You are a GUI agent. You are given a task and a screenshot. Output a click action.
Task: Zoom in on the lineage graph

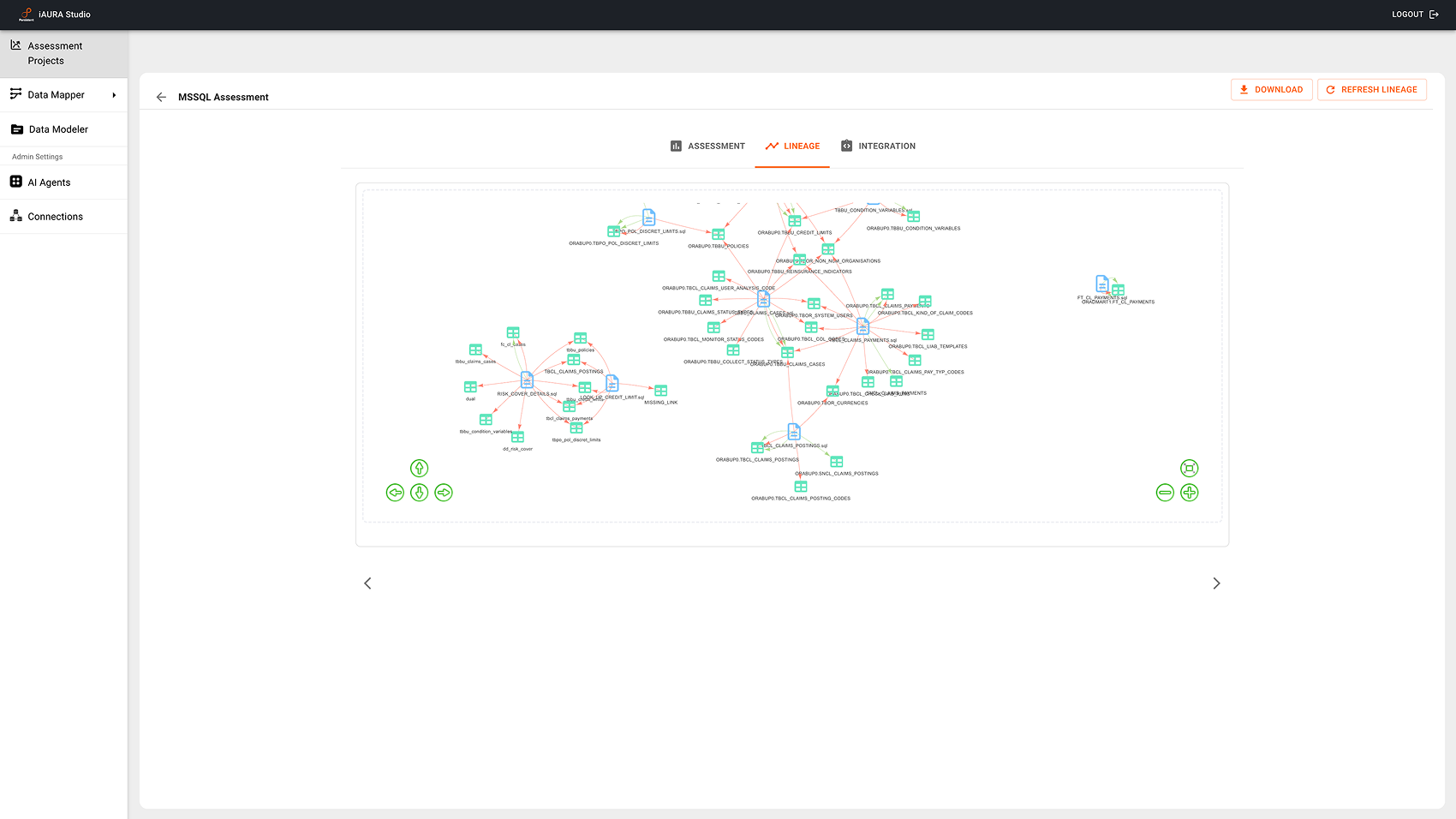[x=1190, y=493]
